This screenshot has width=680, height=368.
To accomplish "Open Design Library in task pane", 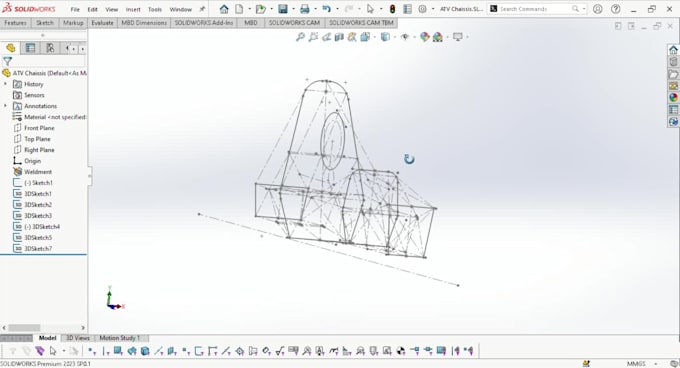I will coord(673,62).
